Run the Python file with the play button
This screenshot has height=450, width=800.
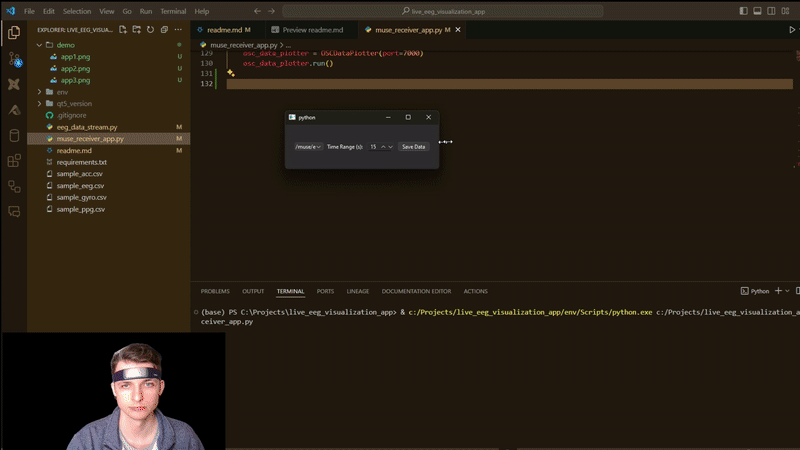[x=792, y=30]
